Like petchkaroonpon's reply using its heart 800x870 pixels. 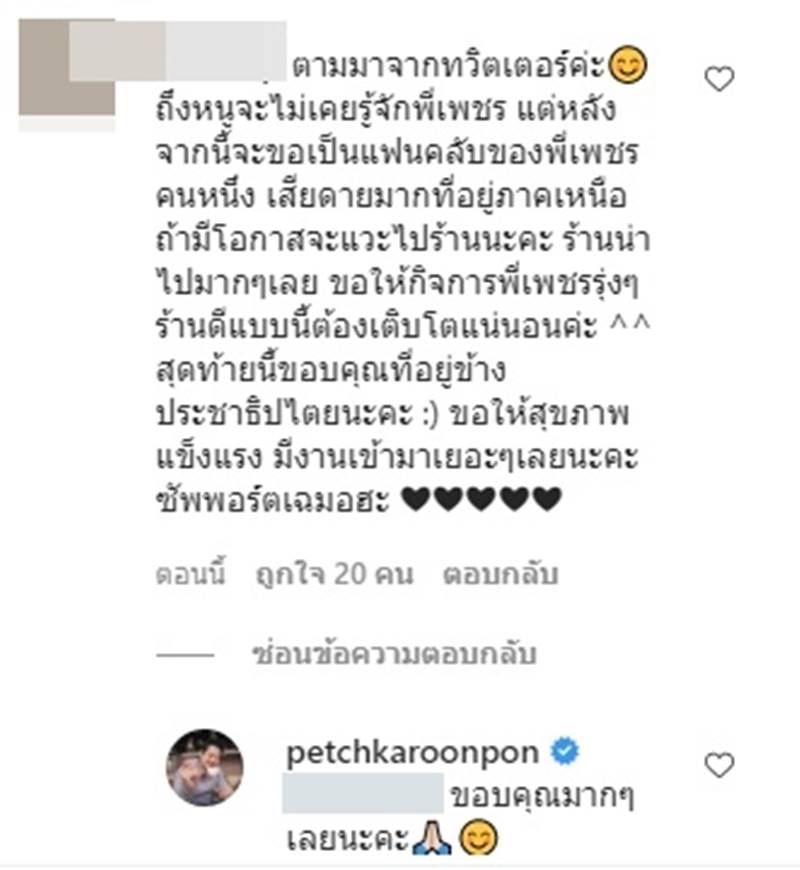[x=719, y=766]
